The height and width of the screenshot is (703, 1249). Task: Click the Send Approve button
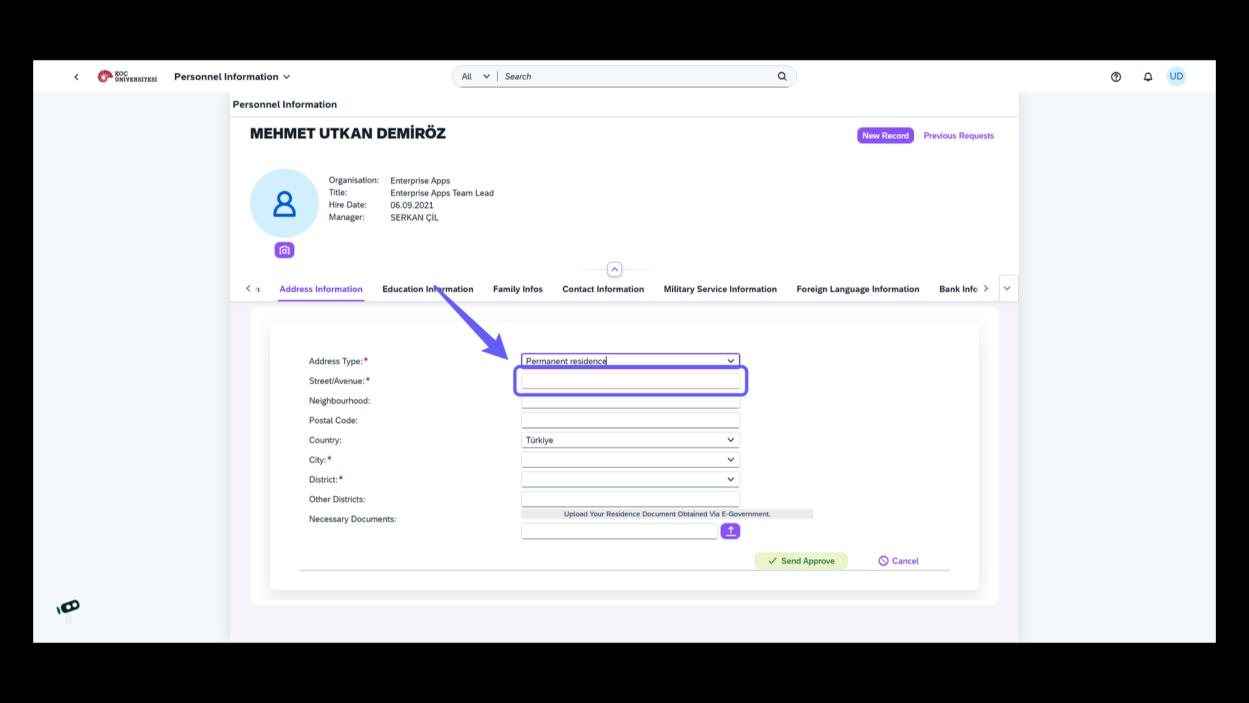point(801,561)
